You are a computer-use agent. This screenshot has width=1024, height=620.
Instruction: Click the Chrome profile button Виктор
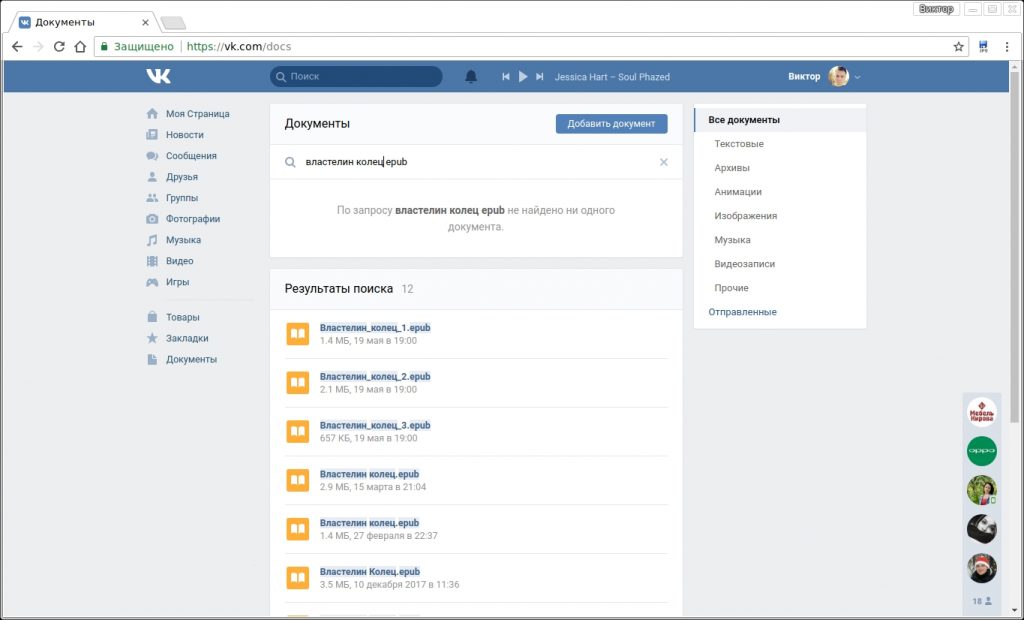(x=936, y=9)
